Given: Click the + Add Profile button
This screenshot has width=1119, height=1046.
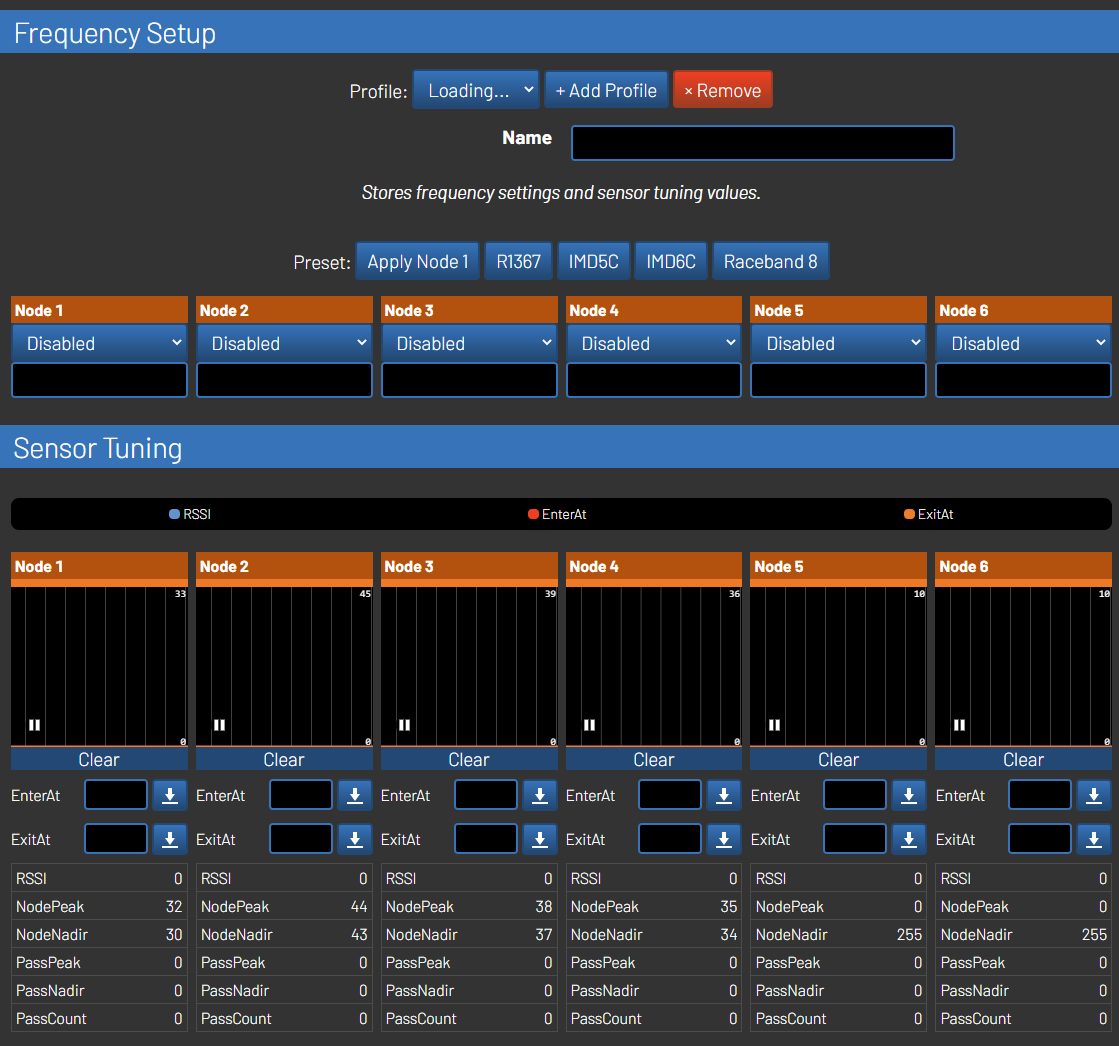Looking at the screenshot, I should (x=606, y=89).
